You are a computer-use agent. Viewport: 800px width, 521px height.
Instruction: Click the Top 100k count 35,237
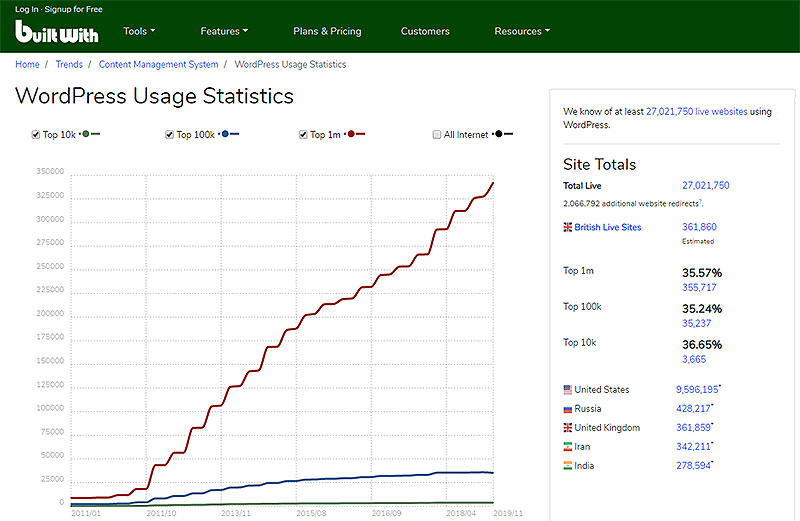[x=696, y=323]
